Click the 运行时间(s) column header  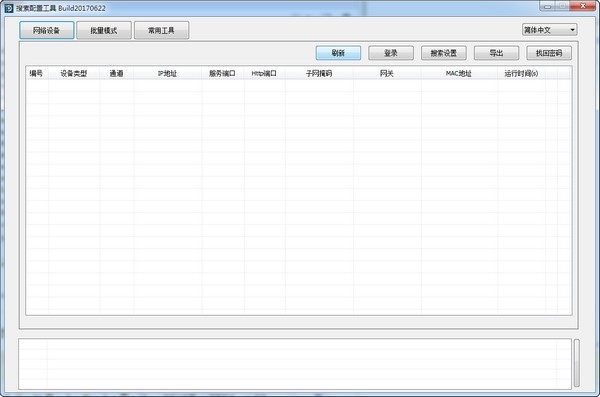click(x=521, y=74)
